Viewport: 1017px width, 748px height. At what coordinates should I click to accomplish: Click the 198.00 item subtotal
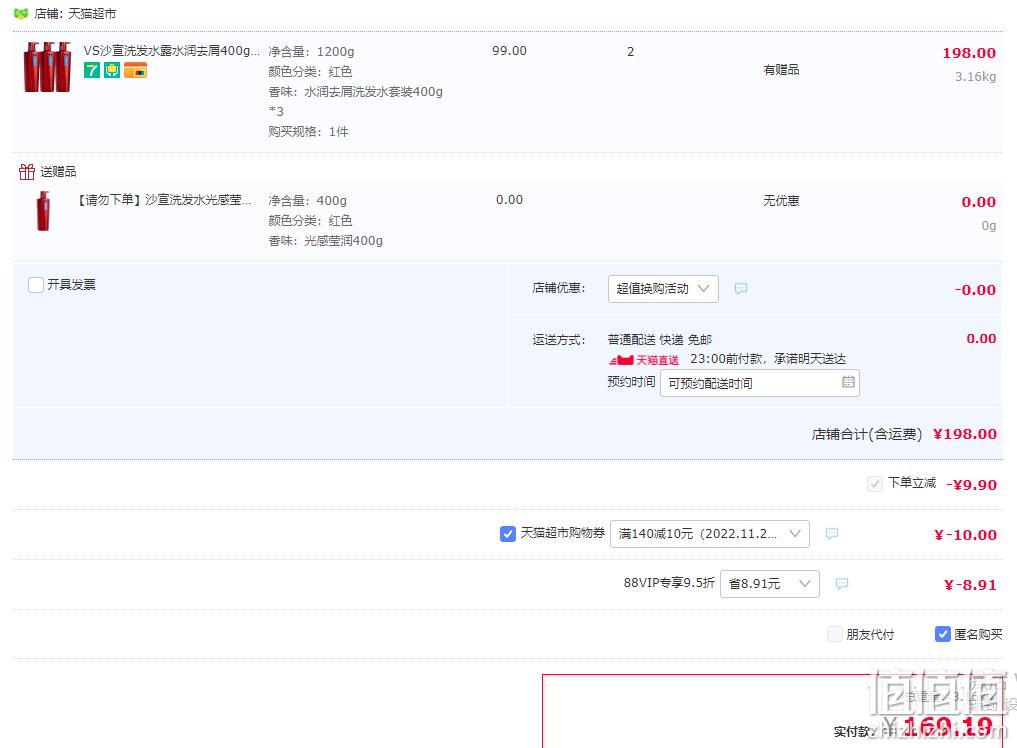pyautogui.click(x=969, y=53)
